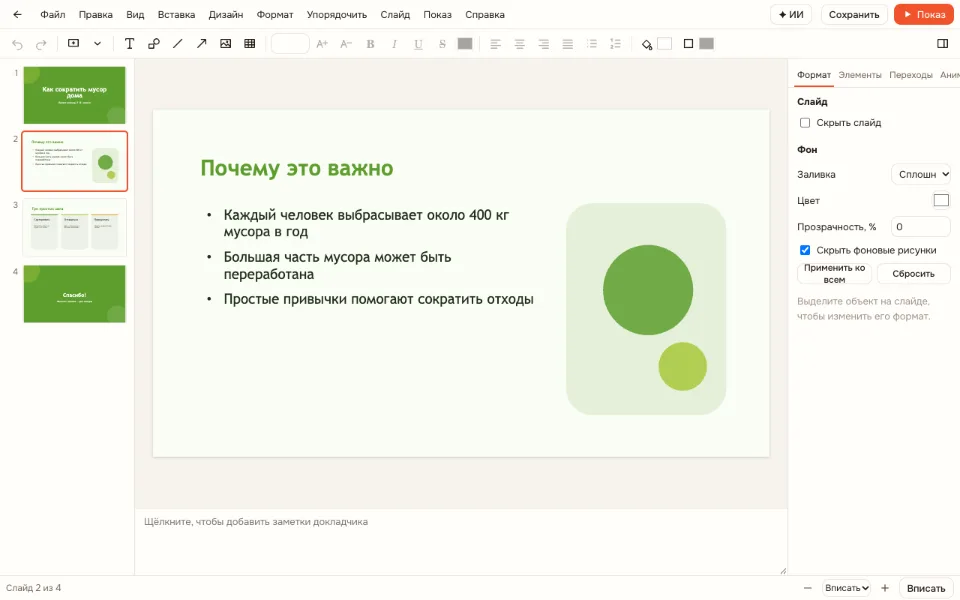Select the Line tool
Image resolution: width=960 pixels, height=600 pixels.
(178, 43)
